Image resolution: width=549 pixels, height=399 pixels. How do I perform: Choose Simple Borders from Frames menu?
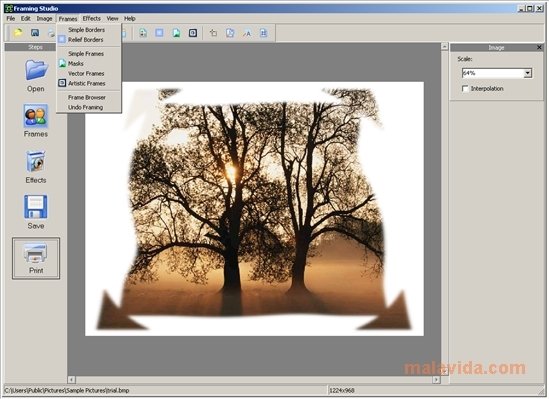coord(89,30)
